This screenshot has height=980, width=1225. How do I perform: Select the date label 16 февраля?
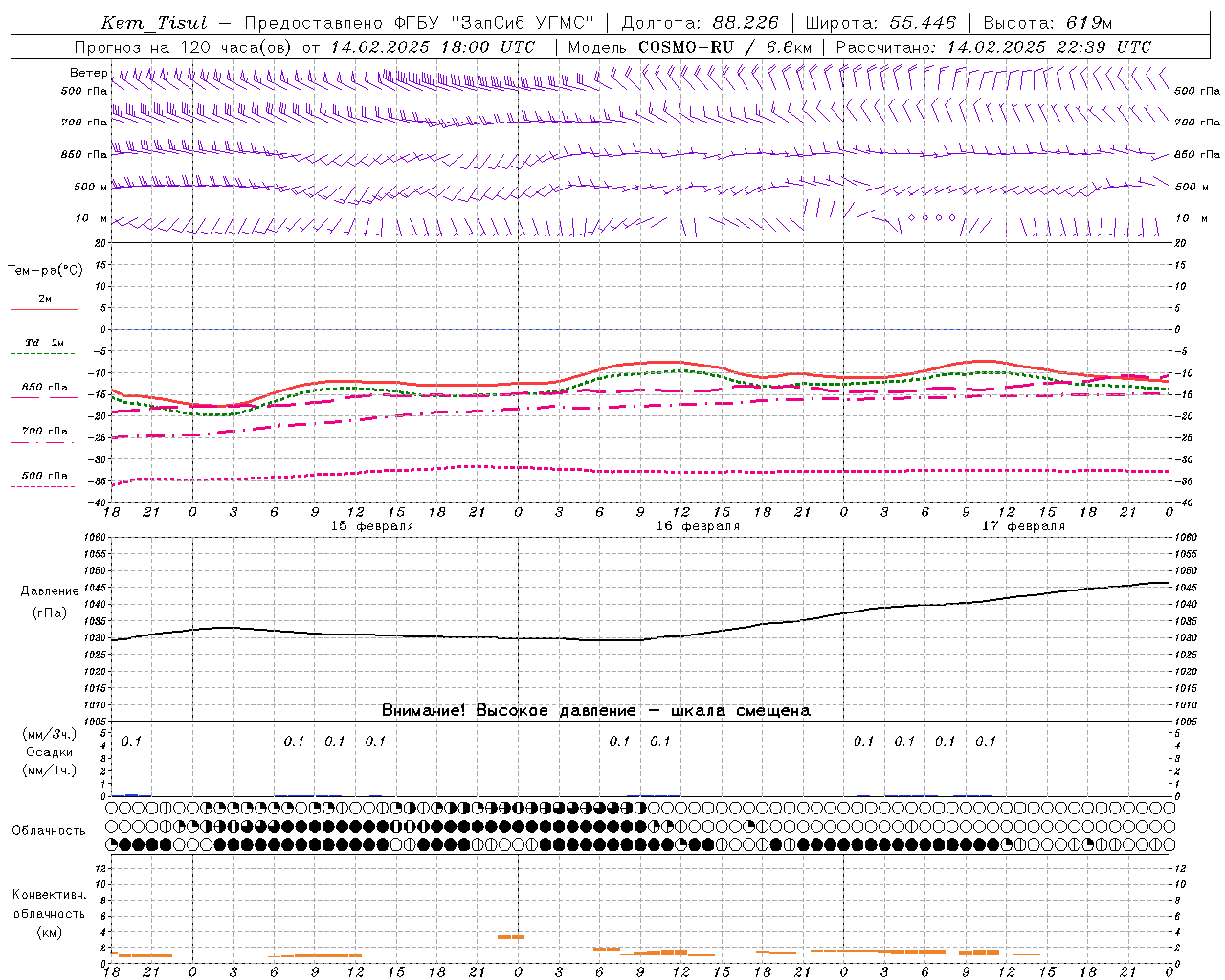pyautogui.click(x=698, y=526)
